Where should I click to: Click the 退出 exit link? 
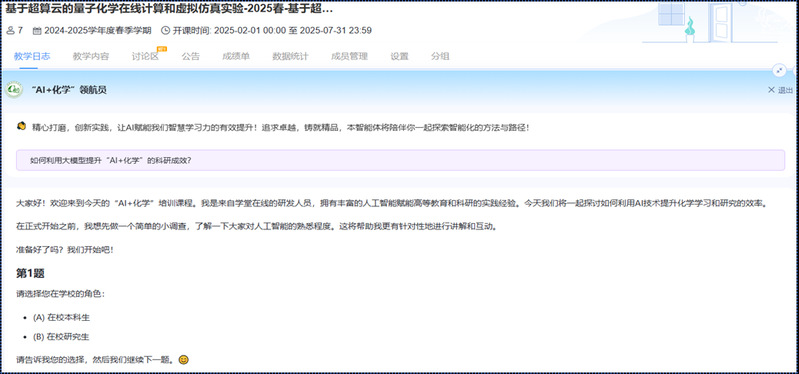click(x=785, y=90)
